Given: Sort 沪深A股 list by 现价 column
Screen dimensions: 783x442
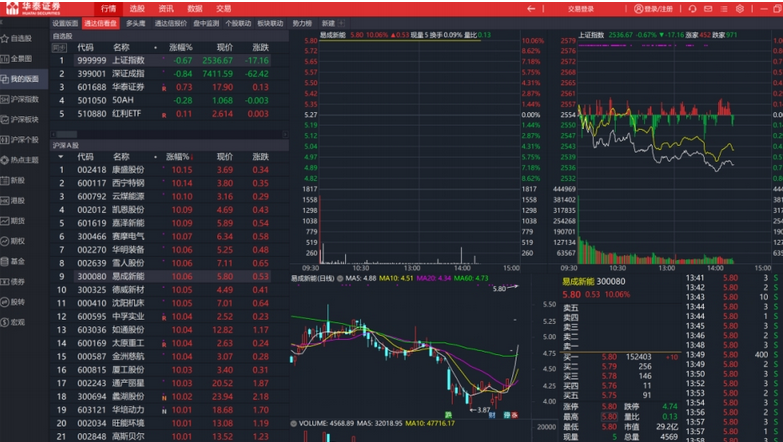Looking at the screenshot, I should tap(225, 157).
